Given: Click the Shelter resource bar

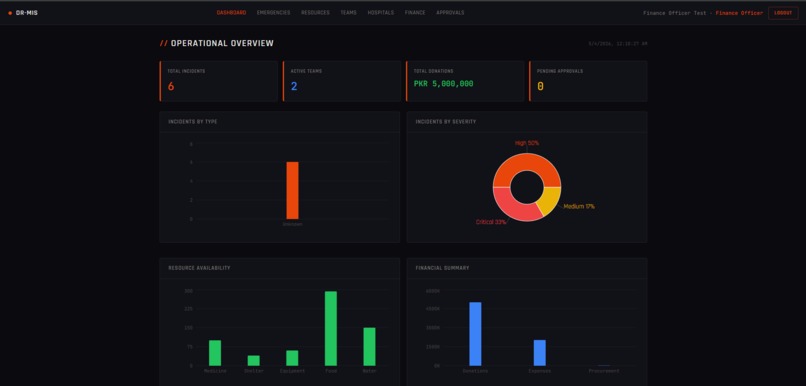Looking at the screenshot, I should [253, 361].
